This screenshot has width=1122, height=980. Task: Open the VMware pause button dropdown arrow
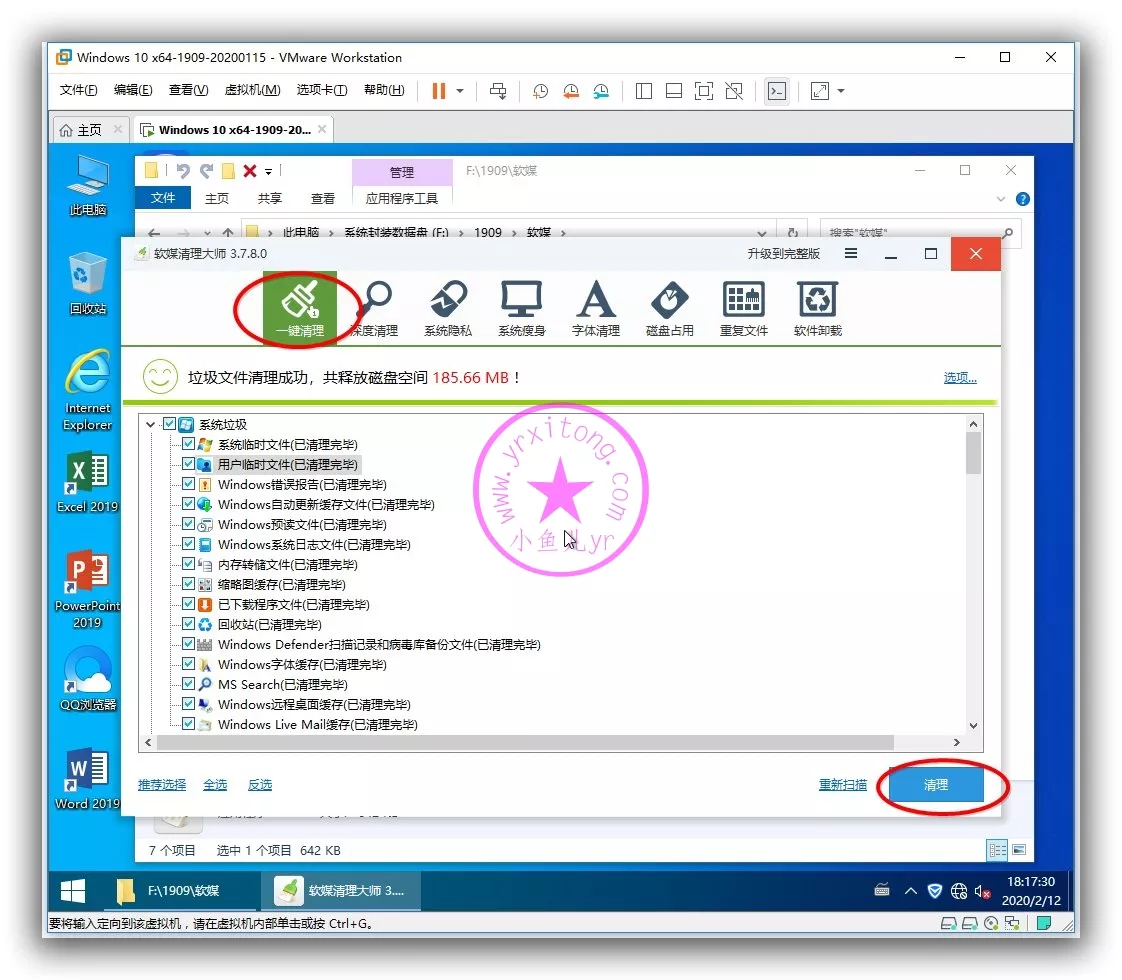[x=460, y=91]
